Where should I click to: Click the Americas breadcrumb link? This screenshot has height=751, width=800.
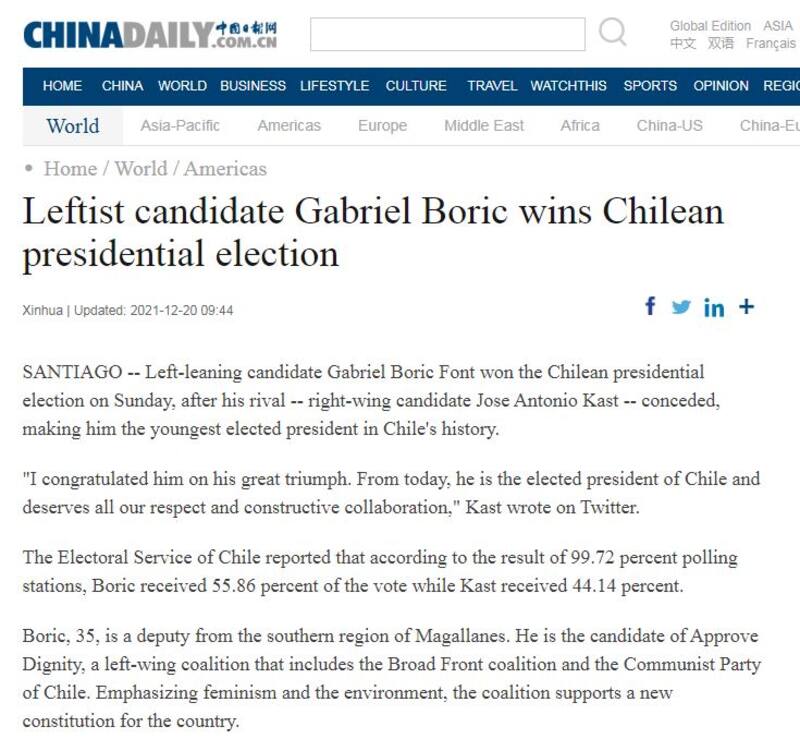225,169
